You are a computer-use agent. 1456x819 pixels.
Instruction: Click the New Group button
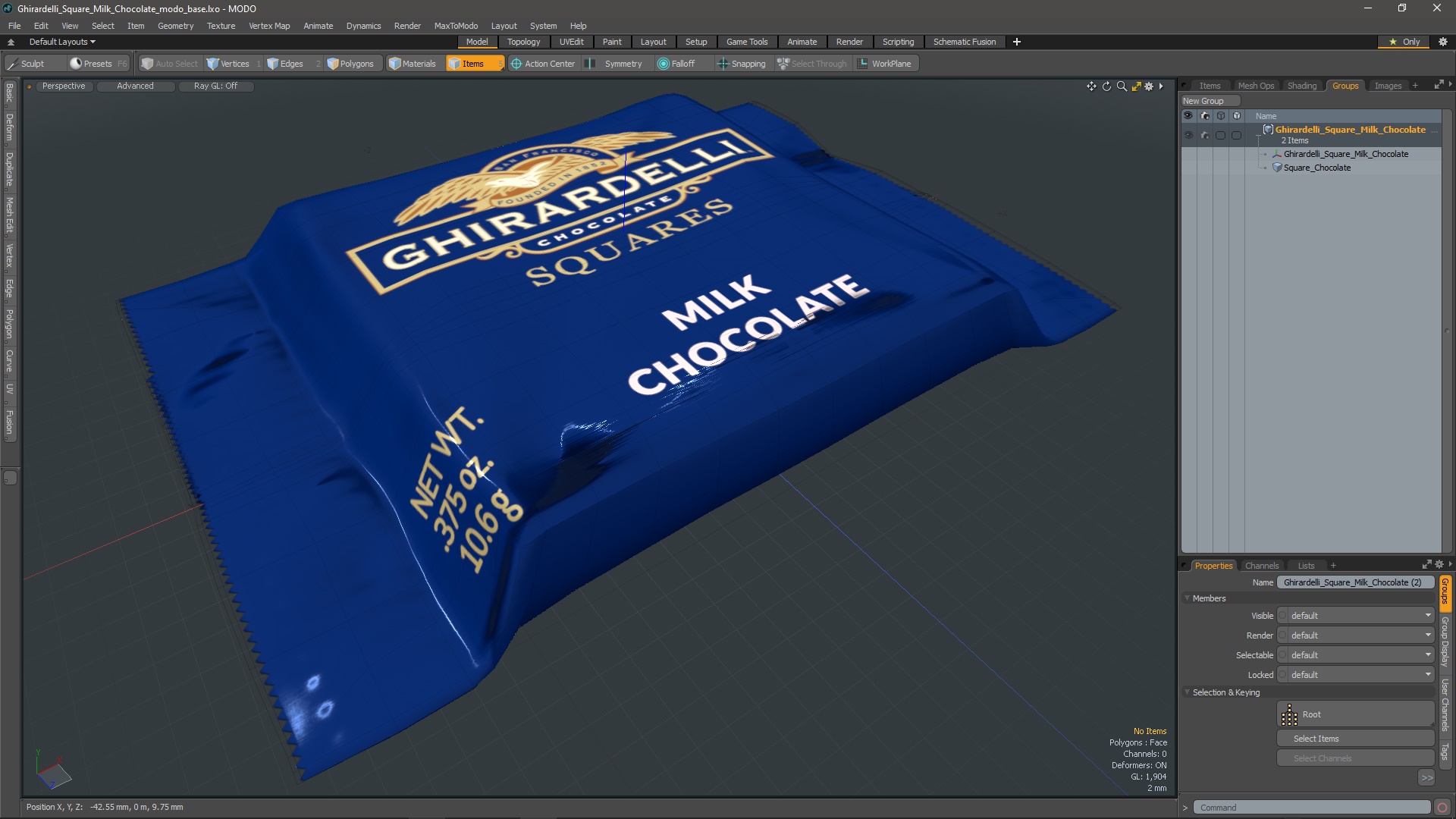tap(1210, 101)
